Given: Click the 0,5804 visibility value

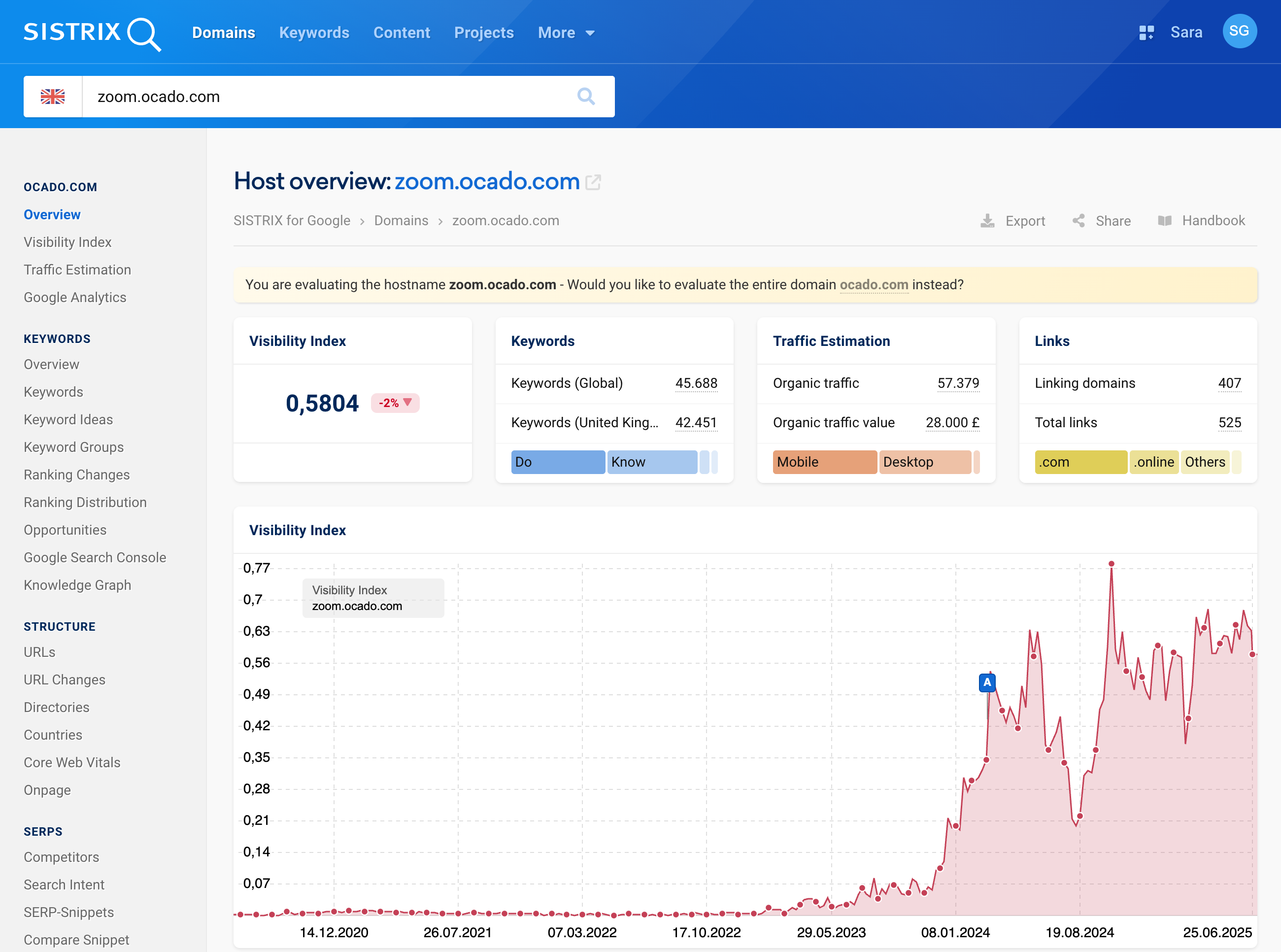Looking at the screenshot, I should [322, 403].
